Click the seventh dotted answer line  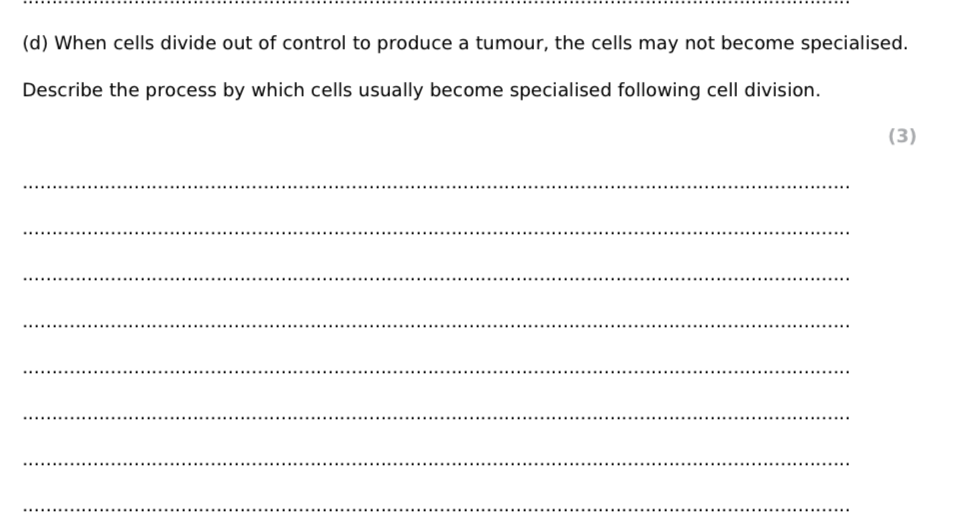pos(435,464)
